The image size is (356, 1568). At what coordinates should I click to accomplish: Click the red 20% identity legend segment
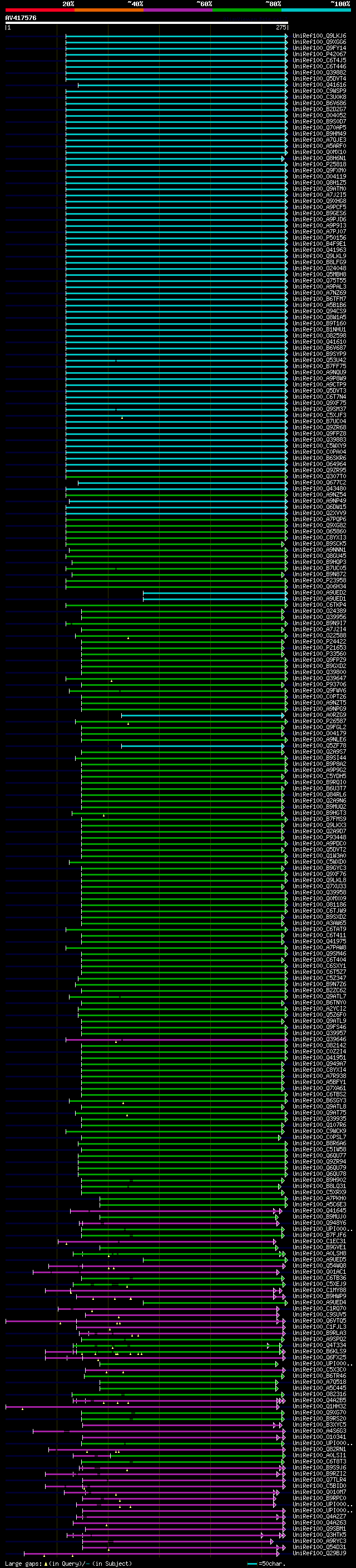pyautogui.click(x=39, y=10)
